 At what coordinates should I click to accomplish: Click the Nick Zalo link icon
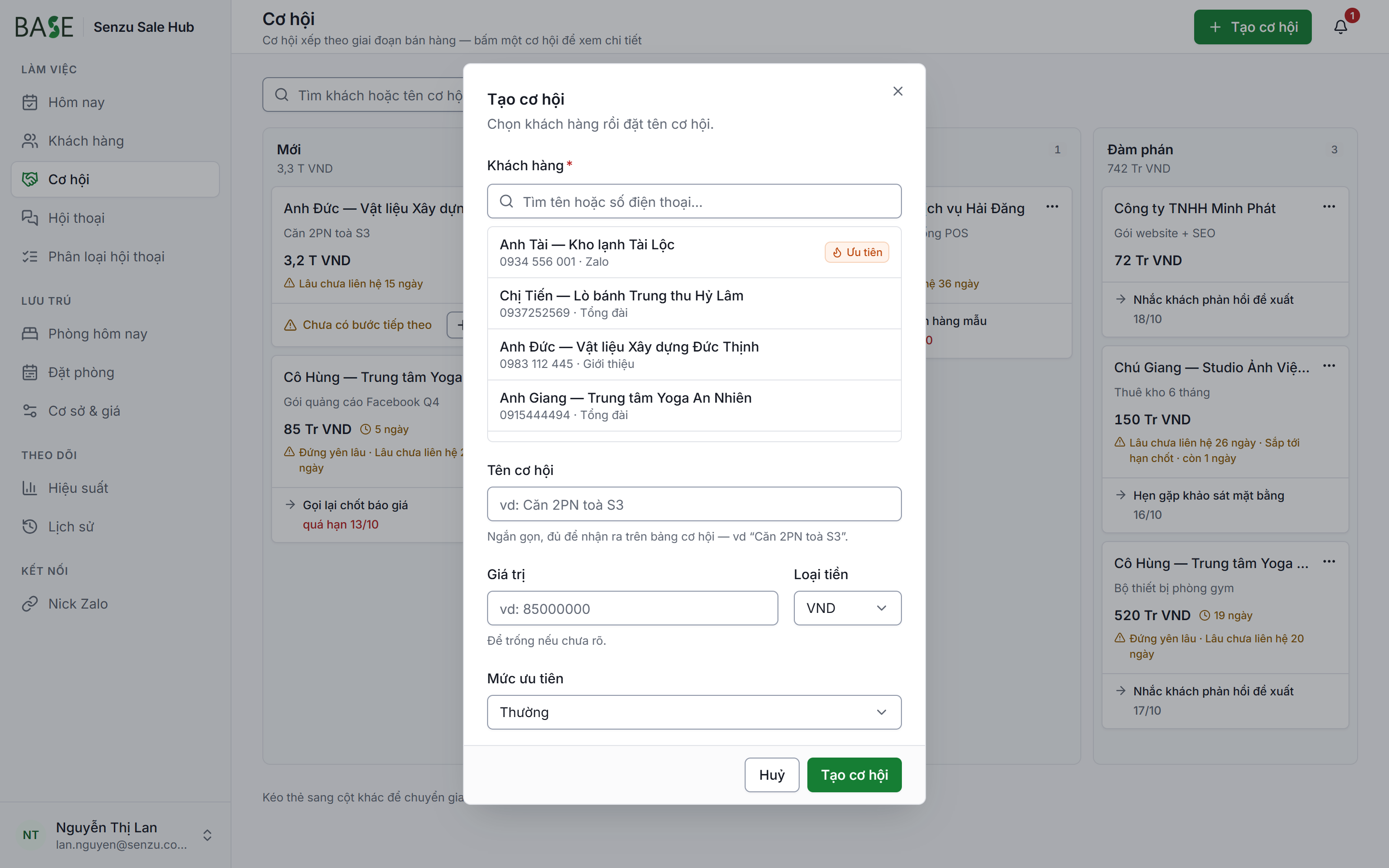click(30, 604)
